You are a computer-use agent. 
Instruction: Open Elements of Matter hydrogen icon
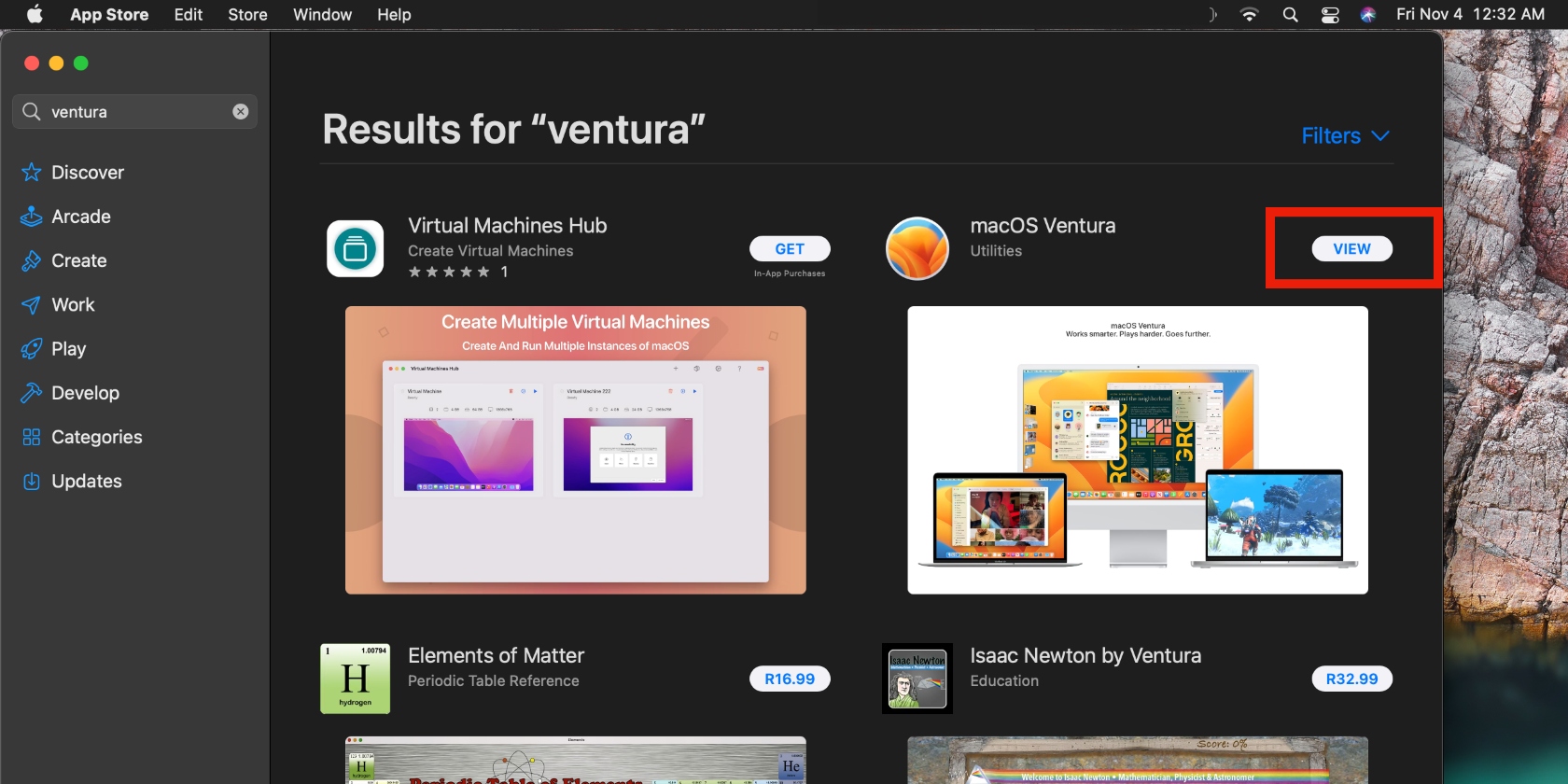point(356,679)
